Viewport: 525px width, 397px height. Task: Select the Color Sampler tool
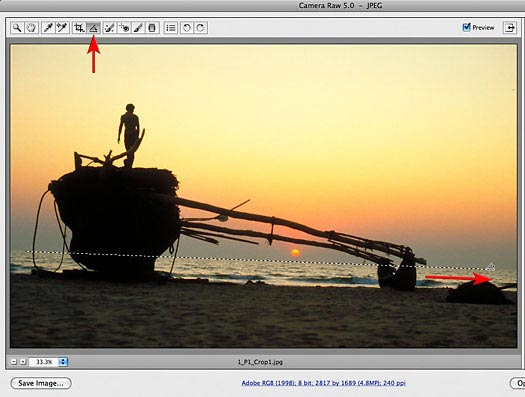click(63, 28)
